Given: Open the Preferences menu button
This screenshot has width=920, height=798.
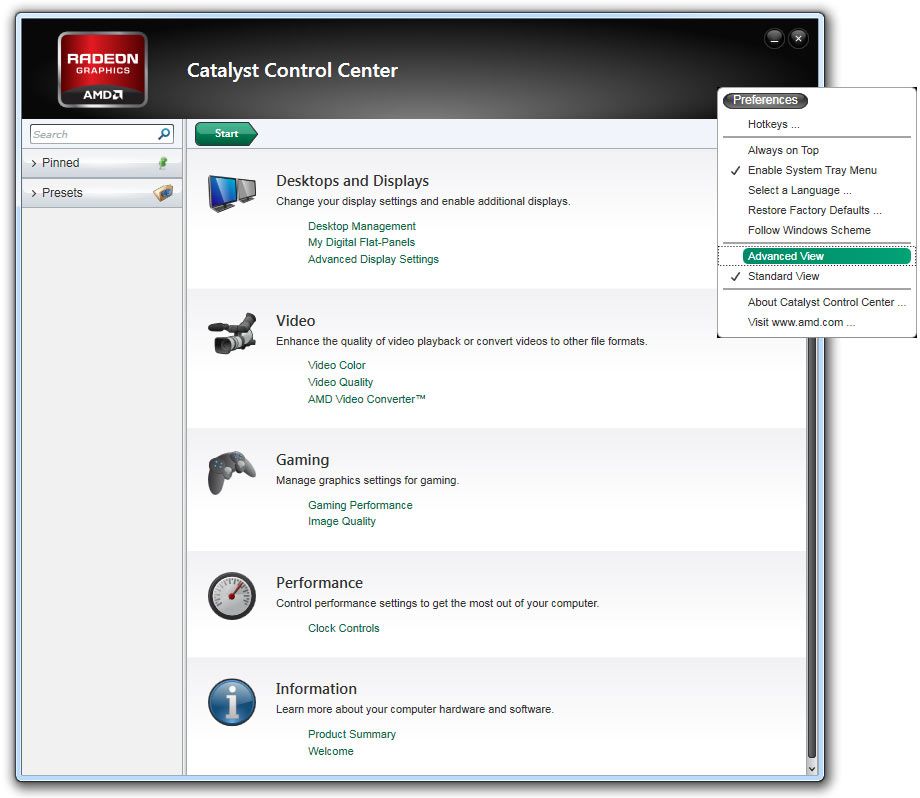Looking at the screenshot, I should (x=765, y=100).
